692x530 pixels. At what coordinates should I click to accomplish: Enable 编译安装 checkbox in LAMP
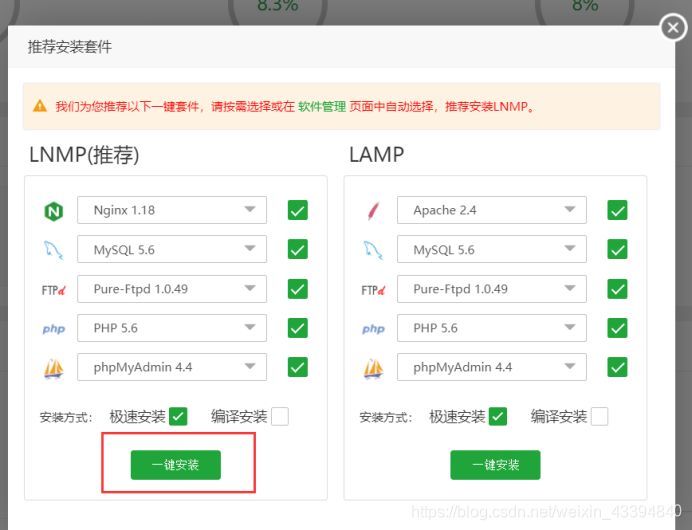click(x=599, y=416)
